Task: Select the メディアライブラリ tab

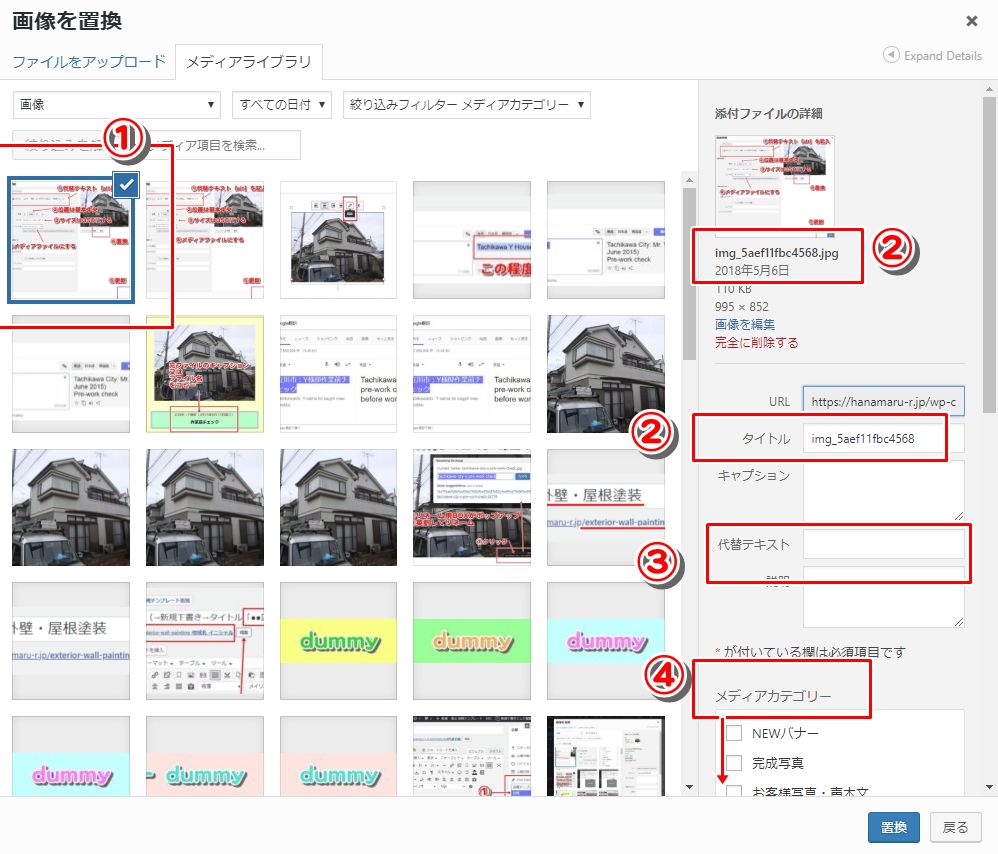Action: tap(248, 62)
